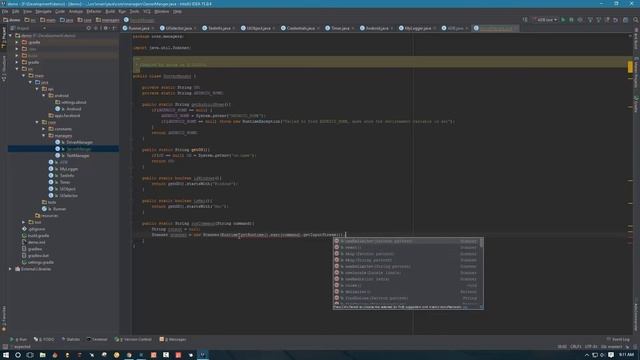Toggle the Favorites side tool window tab
This screenshot has width=640, height=360.
pos(4,318)
